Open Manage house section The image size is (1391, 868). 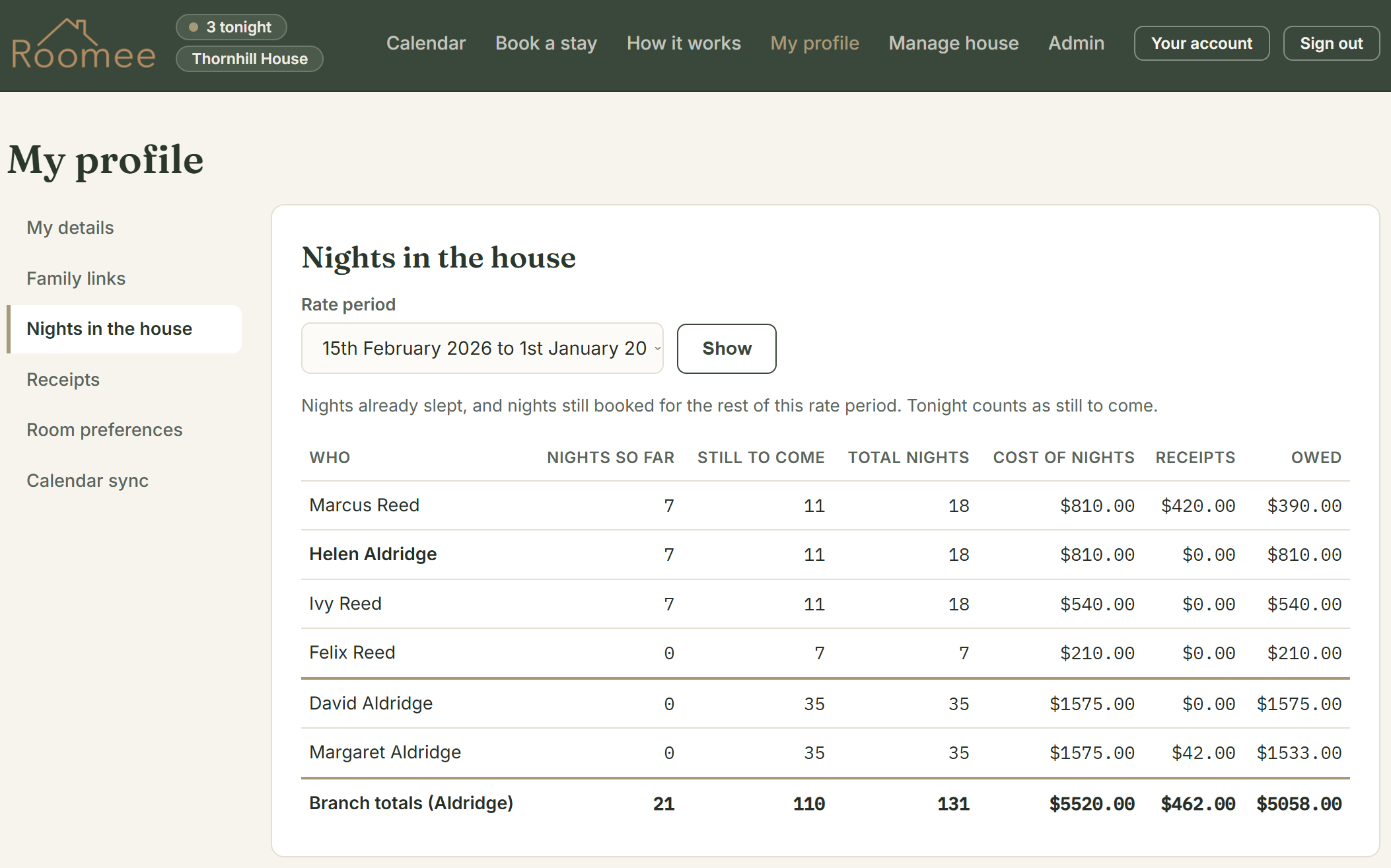954,43
